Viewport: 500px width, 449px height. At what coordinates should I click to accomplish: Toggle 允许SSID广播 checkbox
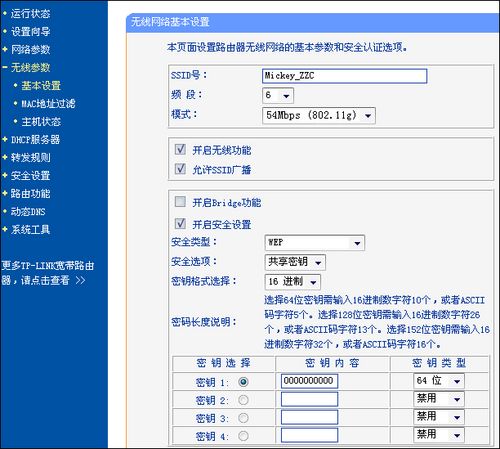(180, 169)
